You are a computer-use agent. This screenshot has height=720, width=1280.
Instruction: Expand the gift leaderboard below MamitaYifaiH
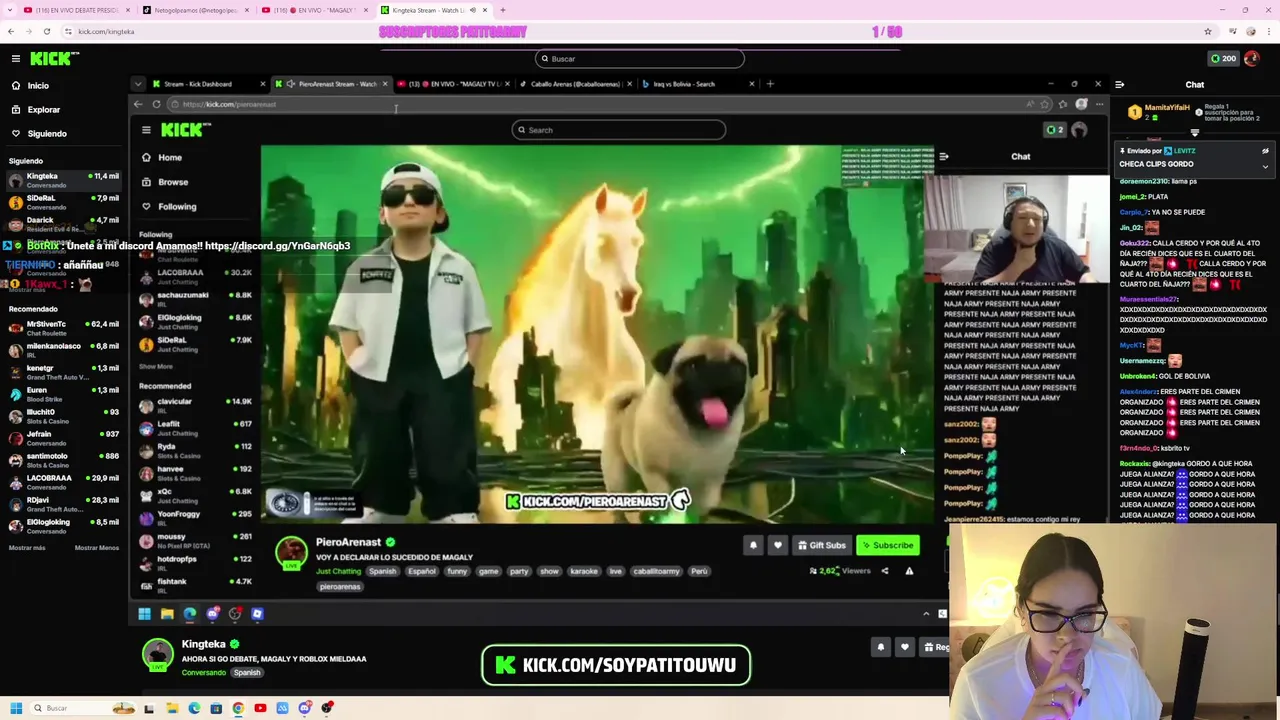click(x=1195, y=132)
